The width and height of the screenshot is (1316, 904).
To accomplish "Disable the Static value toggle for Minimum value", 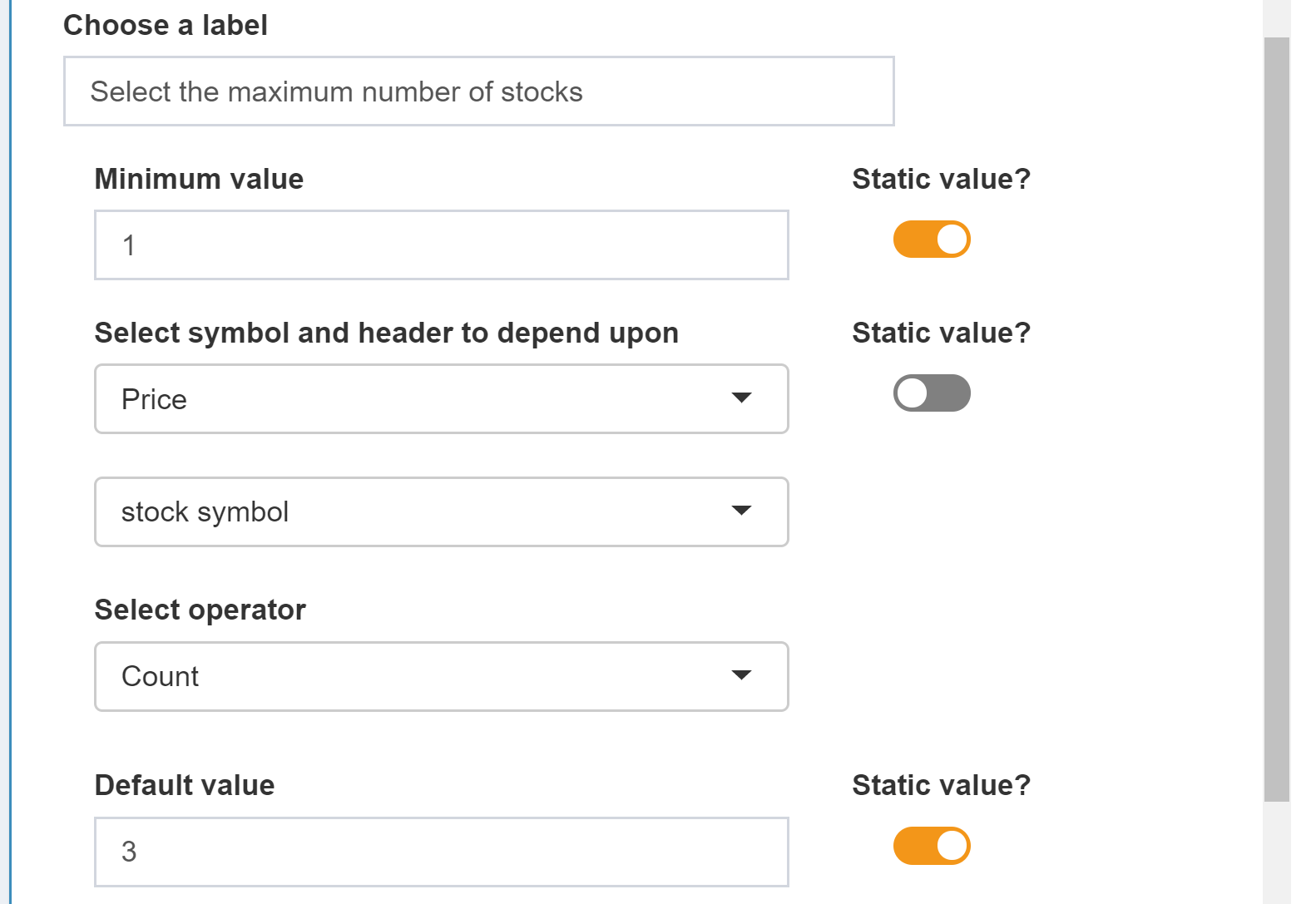I will [931, 240].
